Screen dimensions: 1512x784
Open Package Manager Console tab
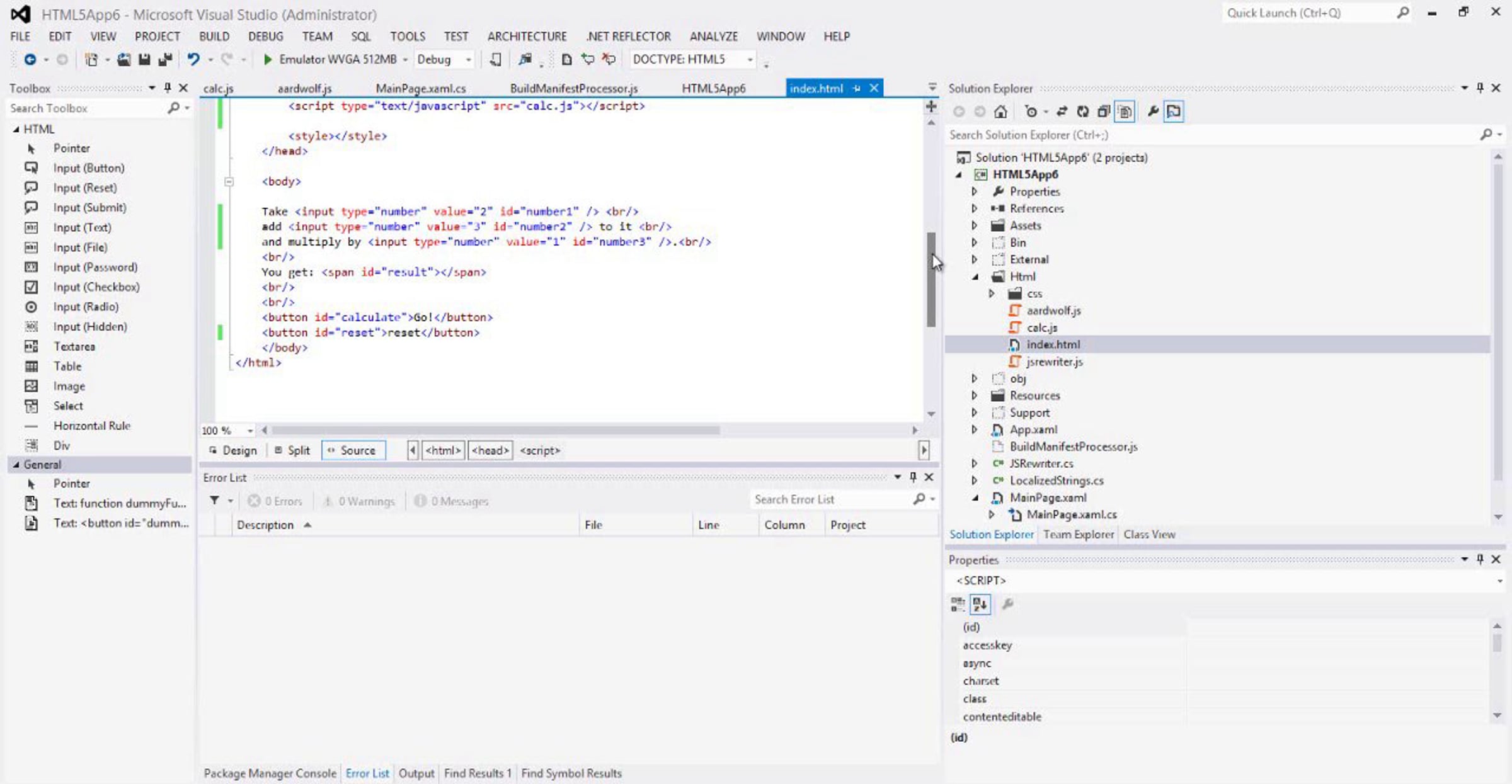coord(270,773)
